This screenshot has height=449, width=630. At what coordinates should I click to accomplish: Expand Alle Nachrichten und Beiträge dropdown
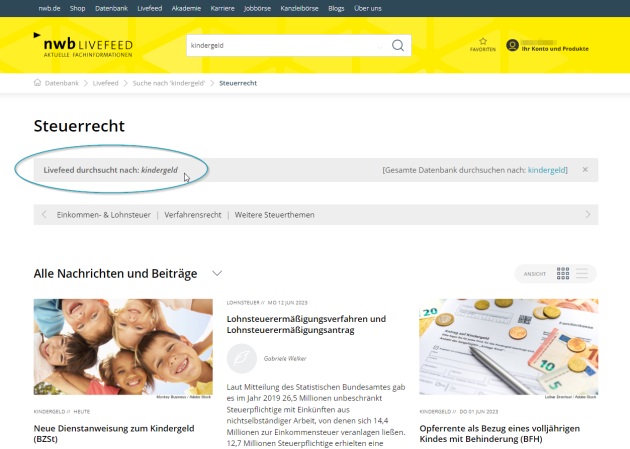[217, 273]
